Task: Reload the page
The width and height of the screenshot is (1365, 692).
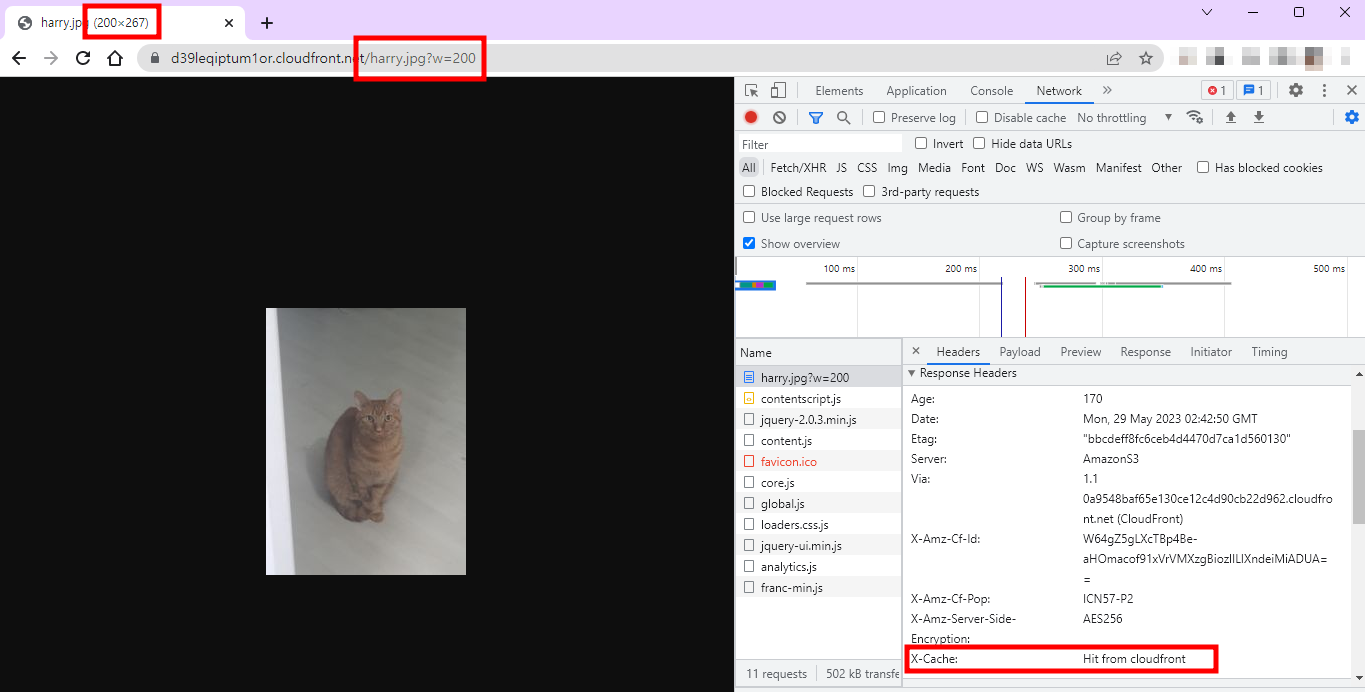Action: click(x=83, y=58)
